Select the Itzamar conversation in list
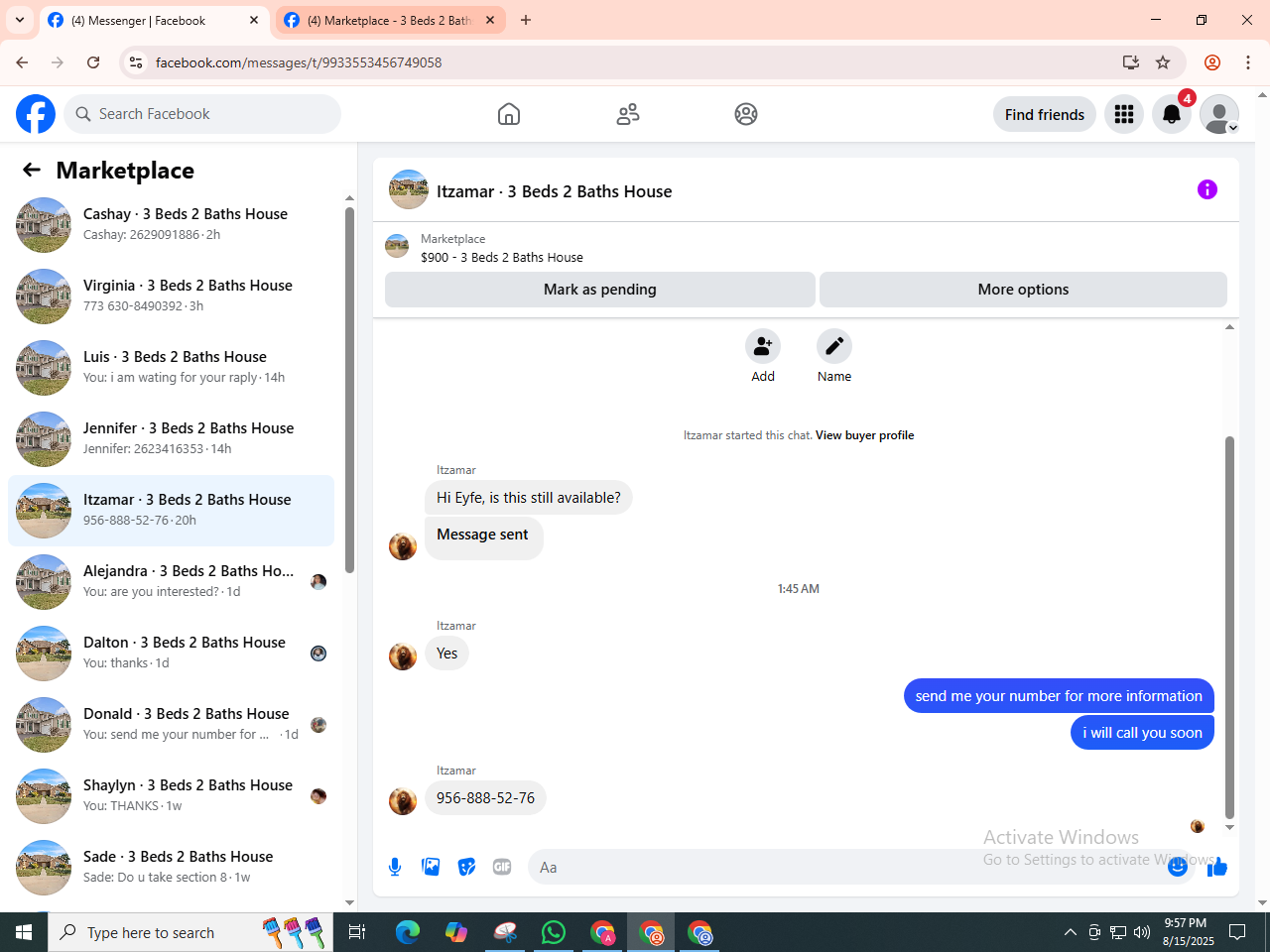 pyautogui.click(x=171, y=511)
